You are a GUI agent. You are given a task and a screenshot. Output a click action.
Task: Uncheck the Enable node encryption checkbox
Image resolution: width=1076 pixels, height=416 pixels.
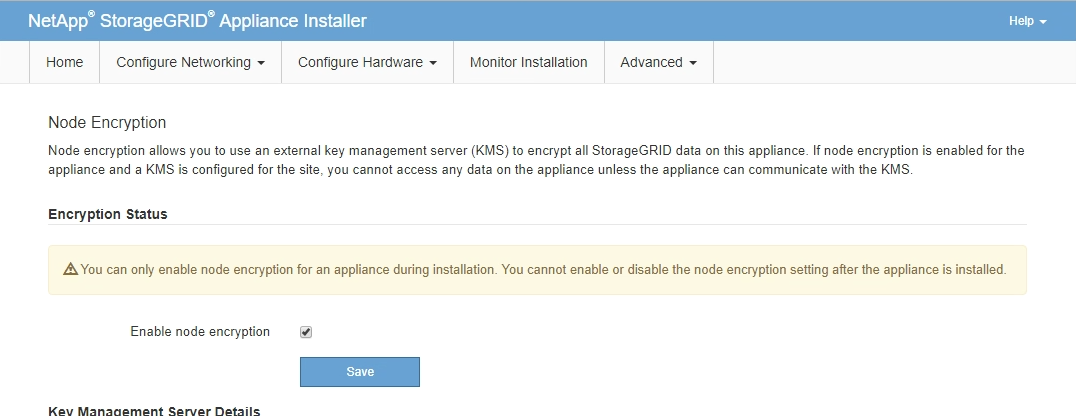pos(307,332)
